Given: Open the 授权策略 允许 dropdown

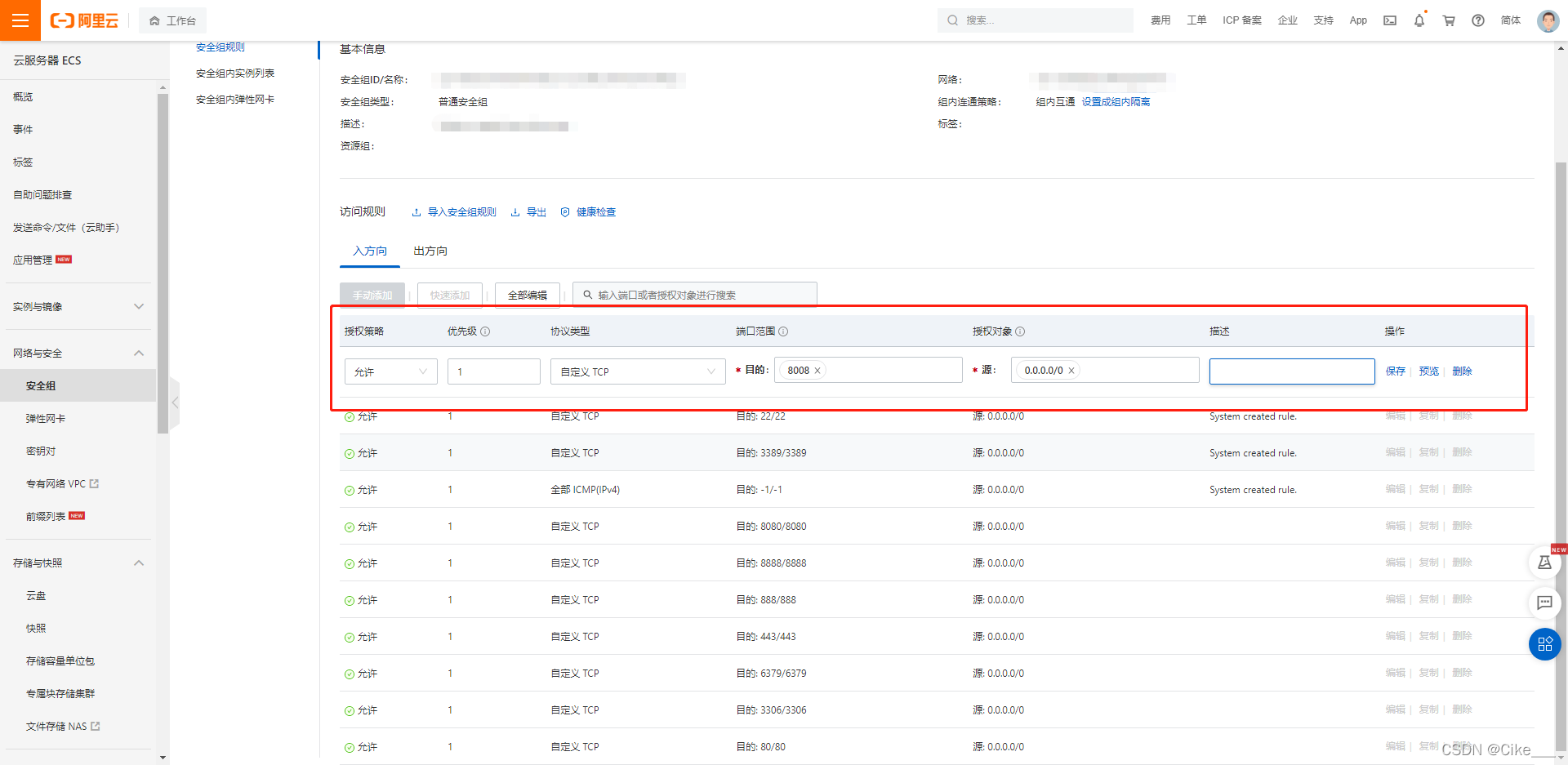Looking at the screenshot, I should tap(391, 371).
